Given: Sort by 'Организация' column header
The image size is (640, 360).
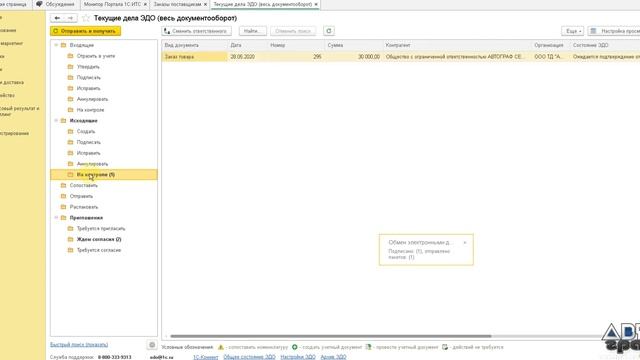Looking at the screenshot, I should click(x=550, y=45).
